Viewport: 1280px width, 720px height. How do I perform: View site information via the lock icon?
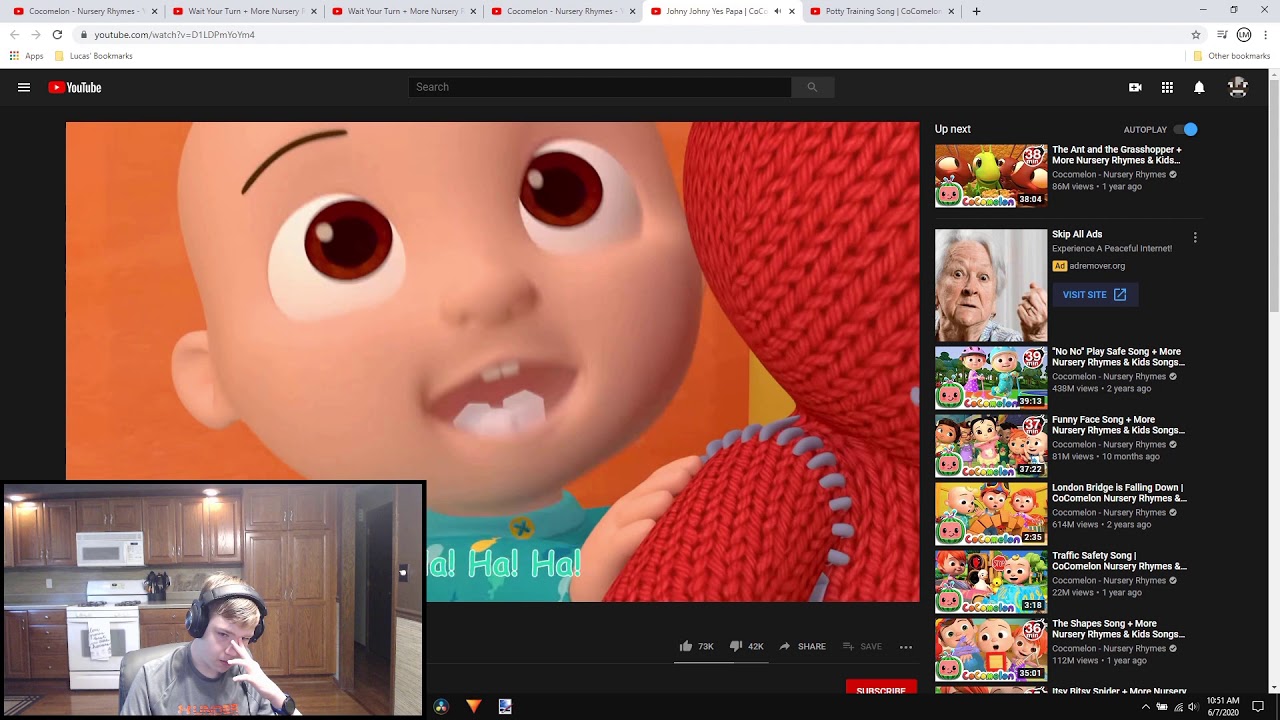[84, 35]
